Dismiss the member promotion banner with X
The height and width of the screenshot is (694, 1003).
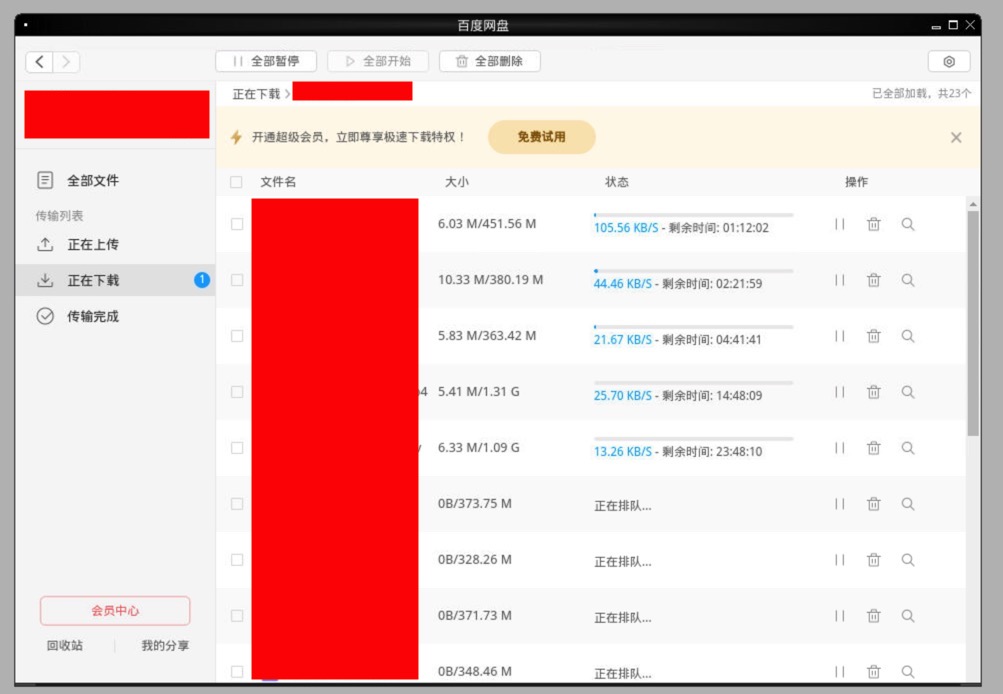point(957,137)
